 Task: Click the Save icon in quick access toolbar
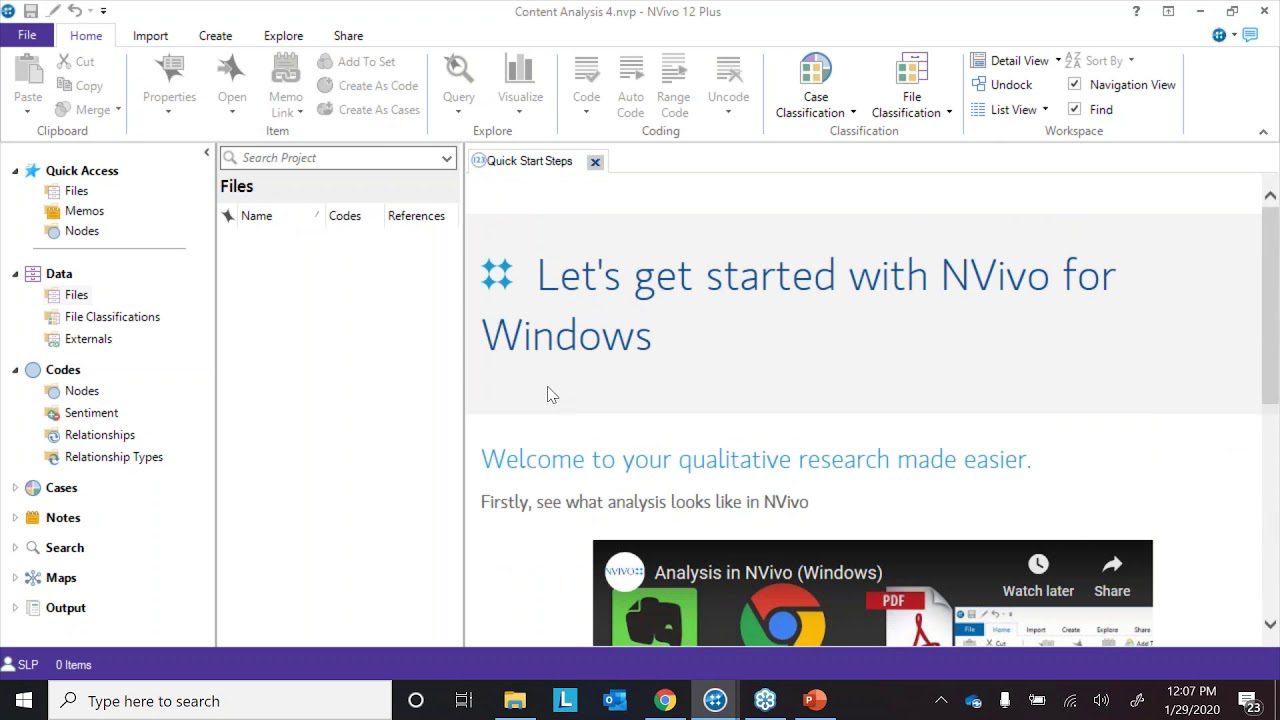pos(30,11)
